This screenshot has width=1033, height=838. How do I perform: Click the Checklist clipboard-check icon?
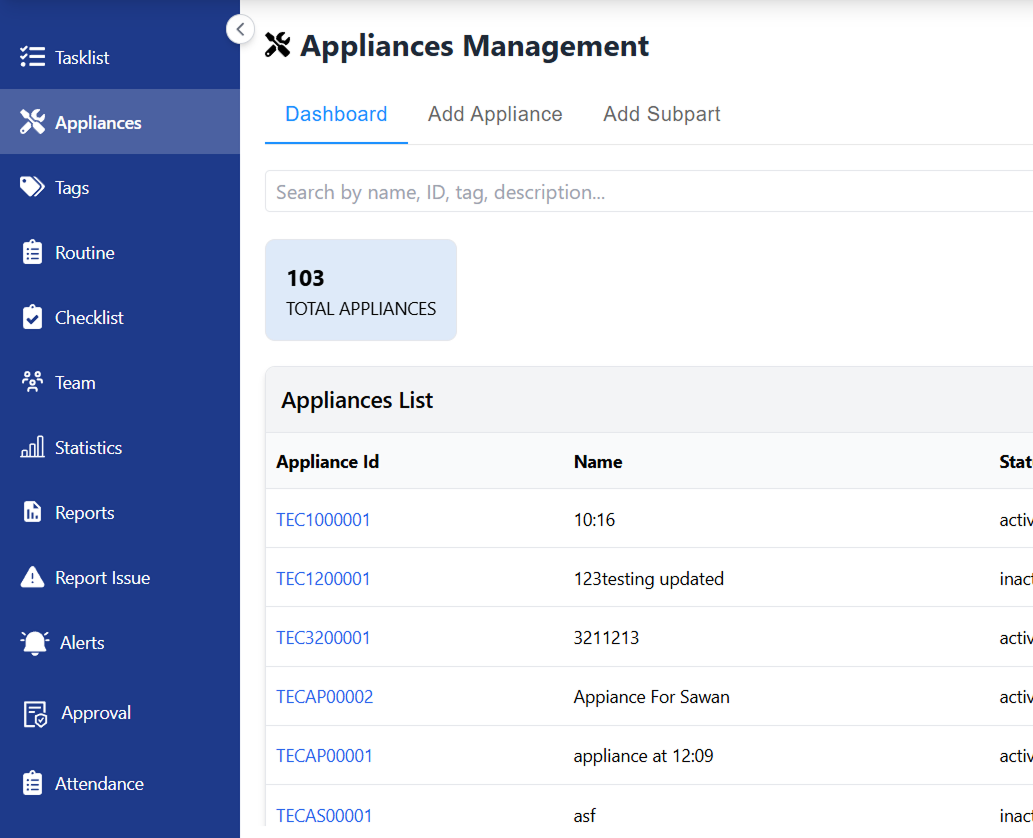[x=32, y=317]
